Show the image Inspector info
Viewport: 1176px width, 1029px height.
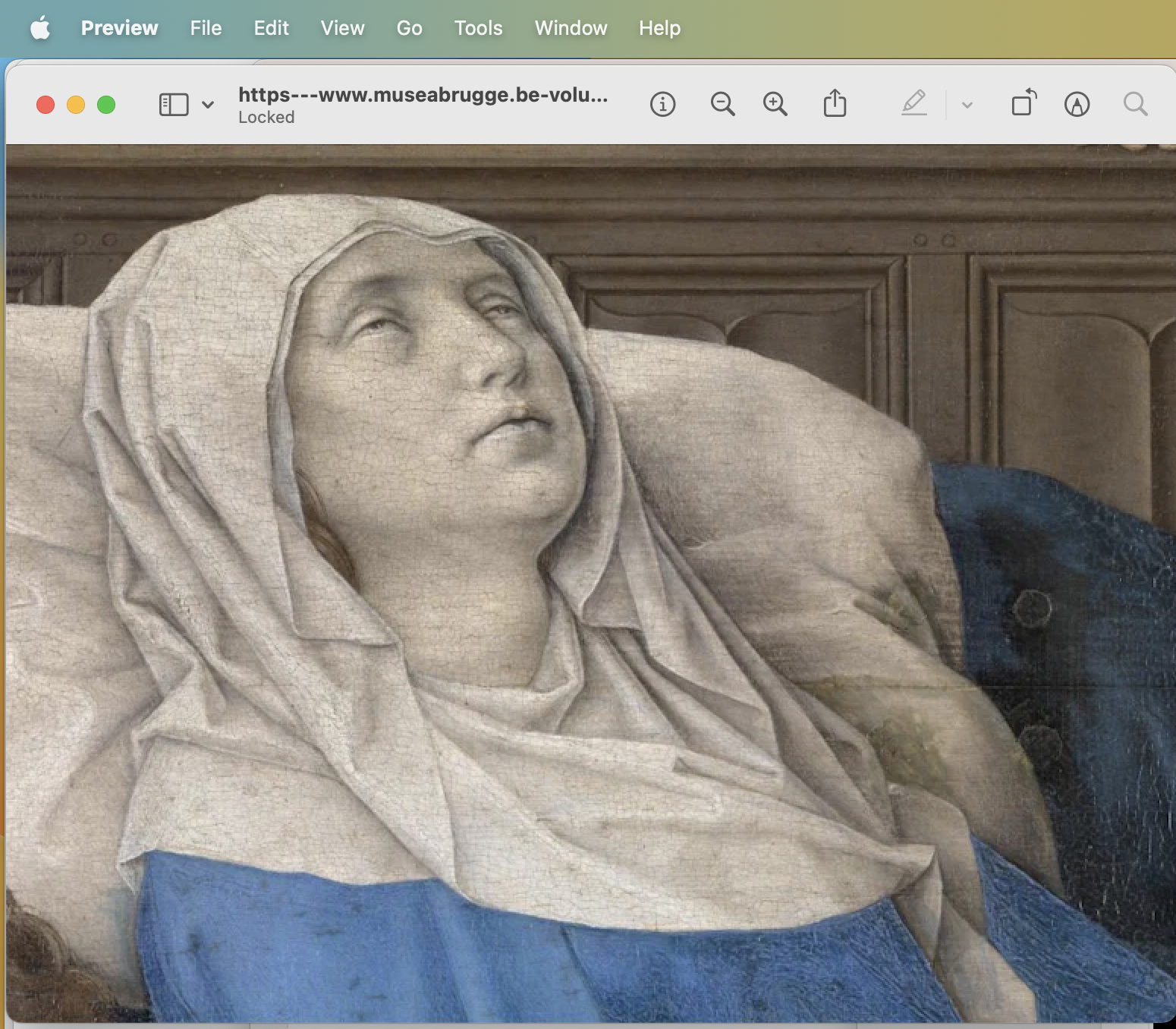(662, 104)
